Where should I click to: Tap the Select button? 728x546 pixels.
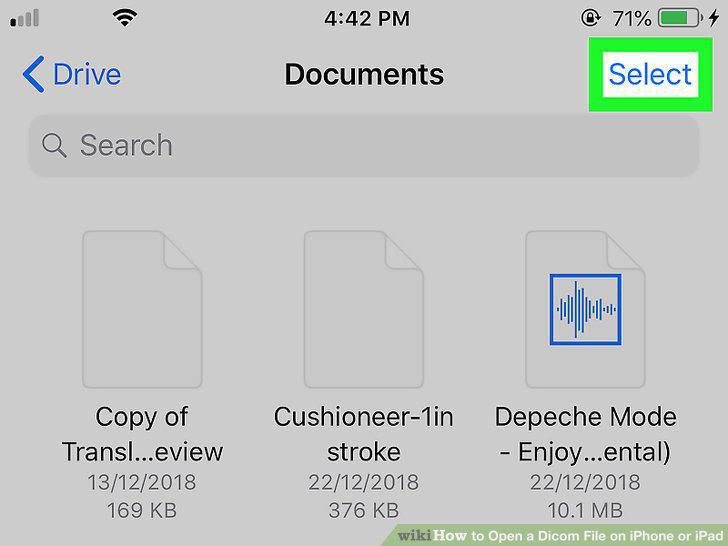[650, 74]
